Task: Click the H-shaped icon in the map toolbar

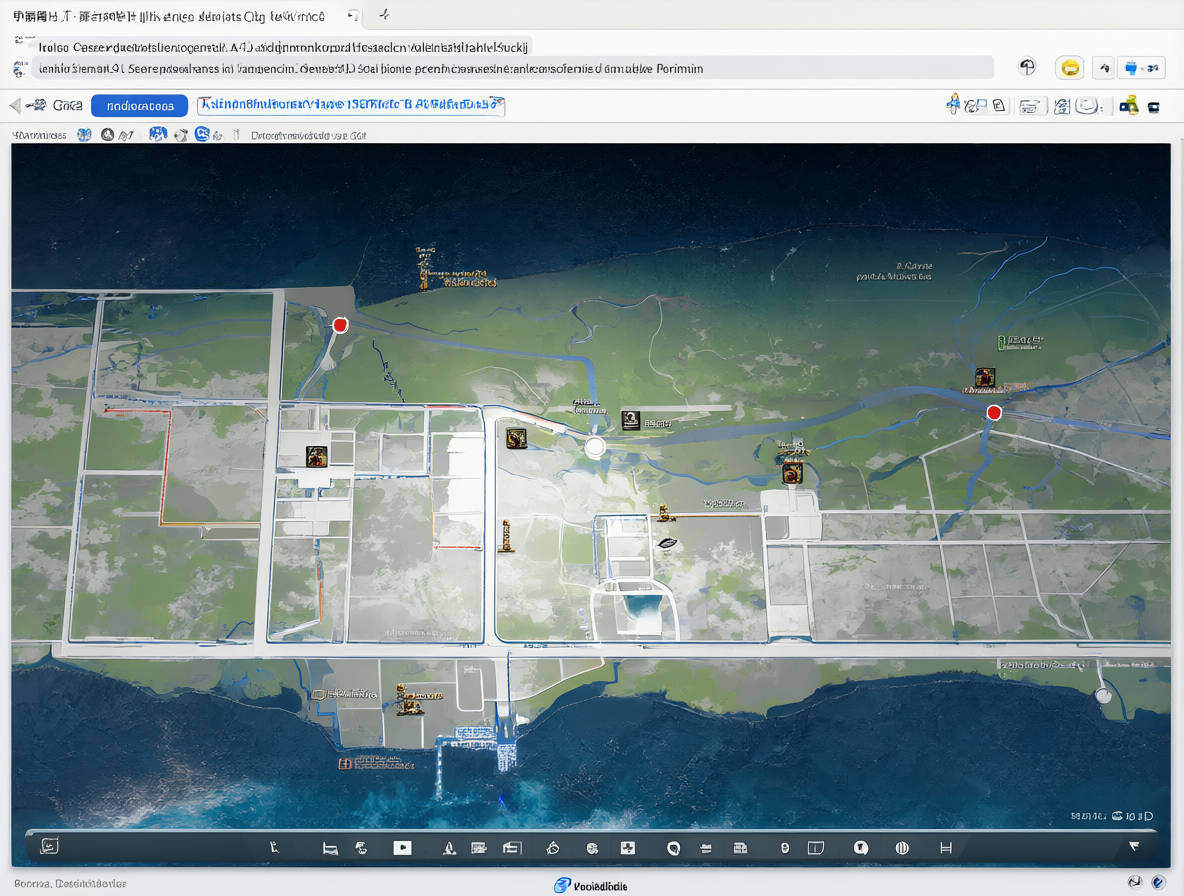Action: click(x=945, y=848)
